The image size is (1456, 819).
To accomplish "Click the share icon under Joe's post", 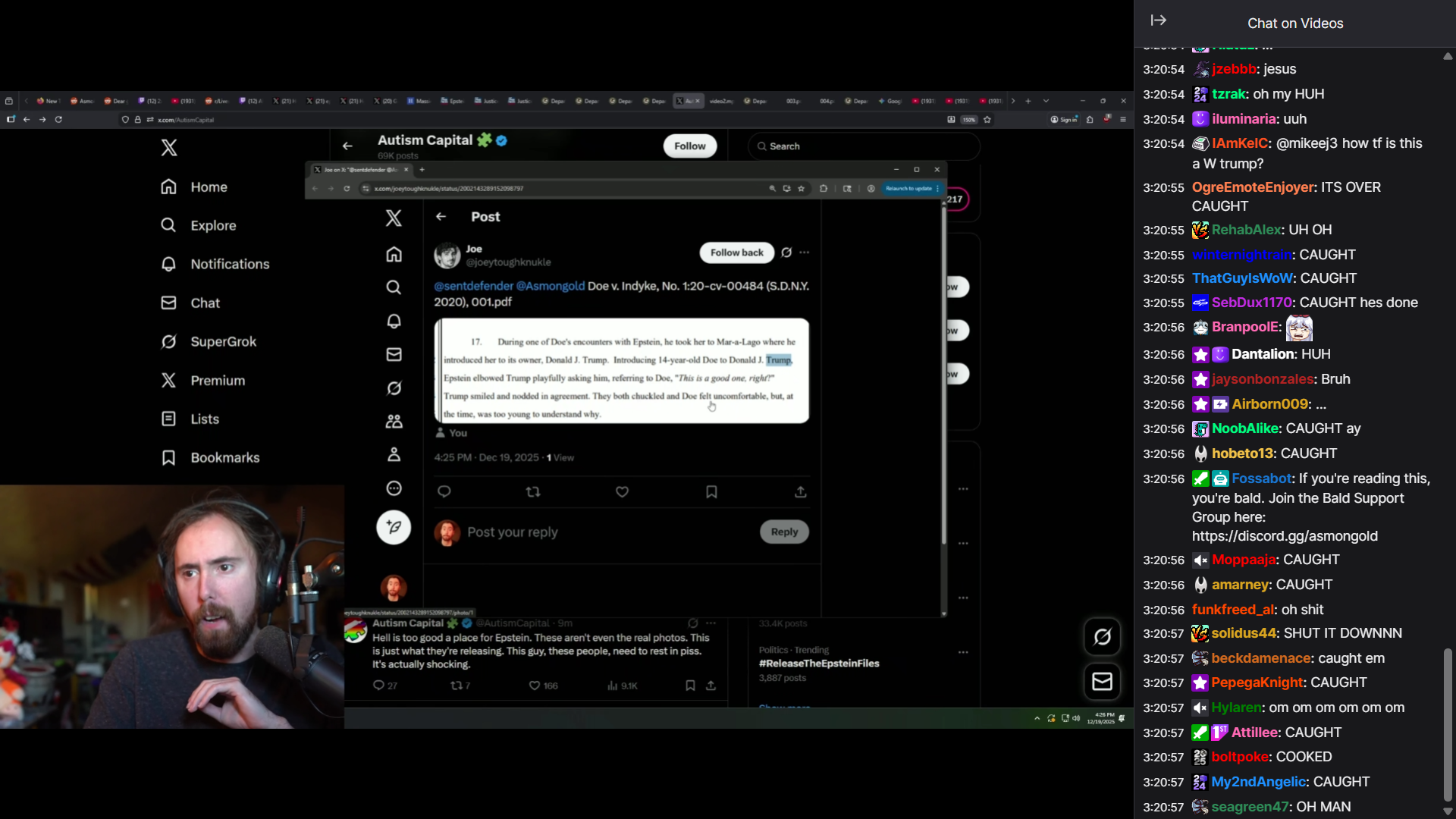I will [800, 492].
